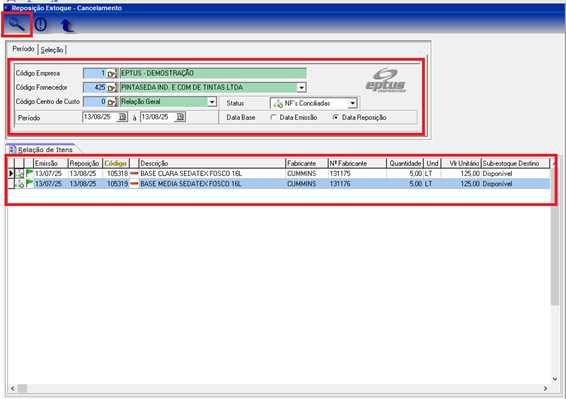Sort by the Quantidade column header
Viewport: 566px width, 399px height.
[405, 163]
